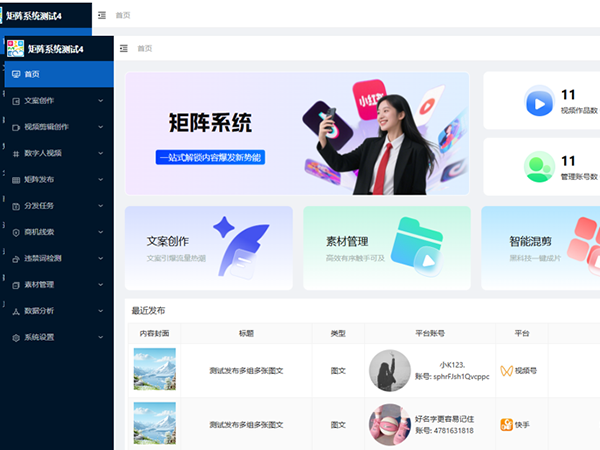Viewport: 600px width, 450px height.
Task: Click the 矩阵发布 sidebar icon
Action: [x=15, y=180]
